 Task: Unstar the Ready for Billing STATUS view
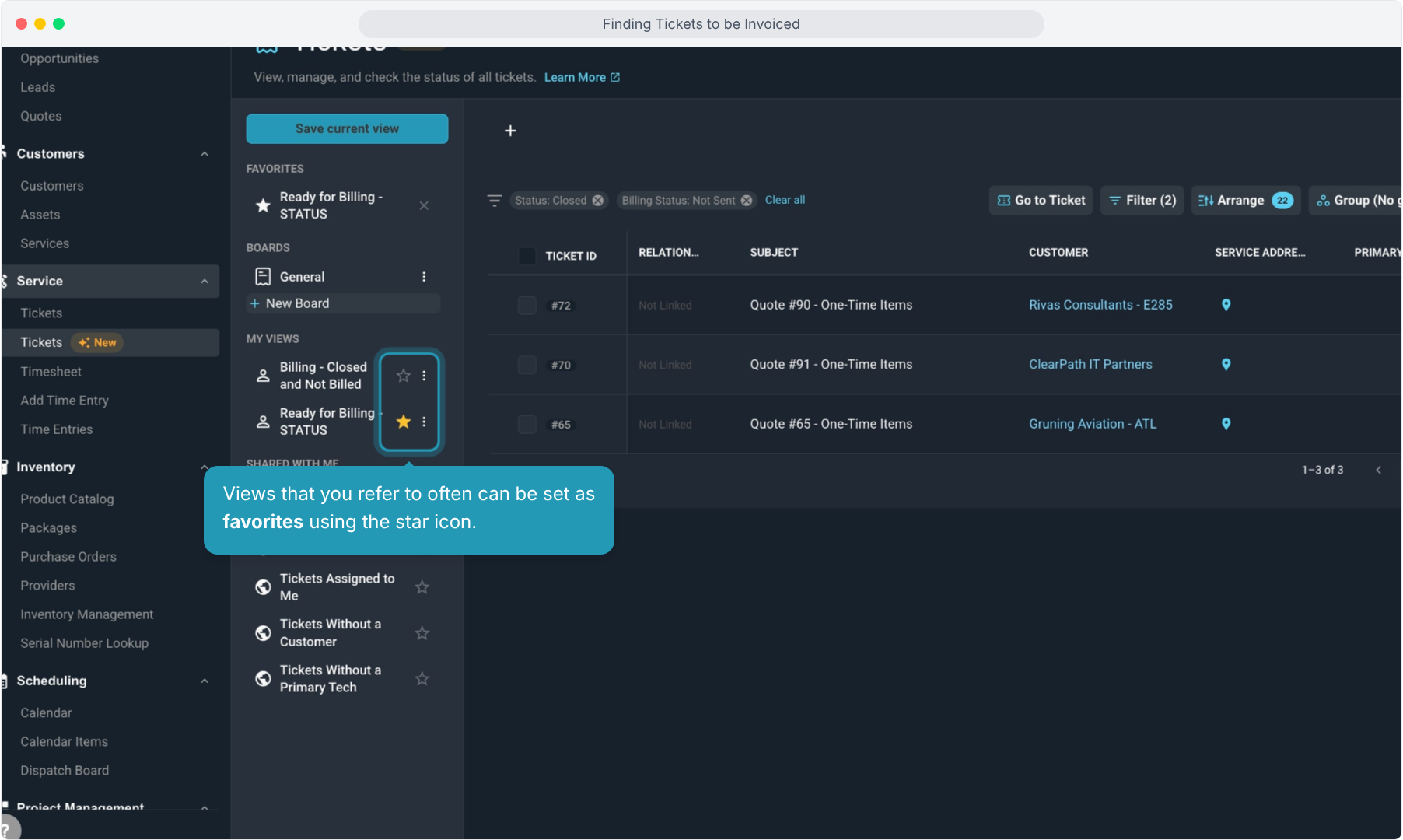[403, 422]
